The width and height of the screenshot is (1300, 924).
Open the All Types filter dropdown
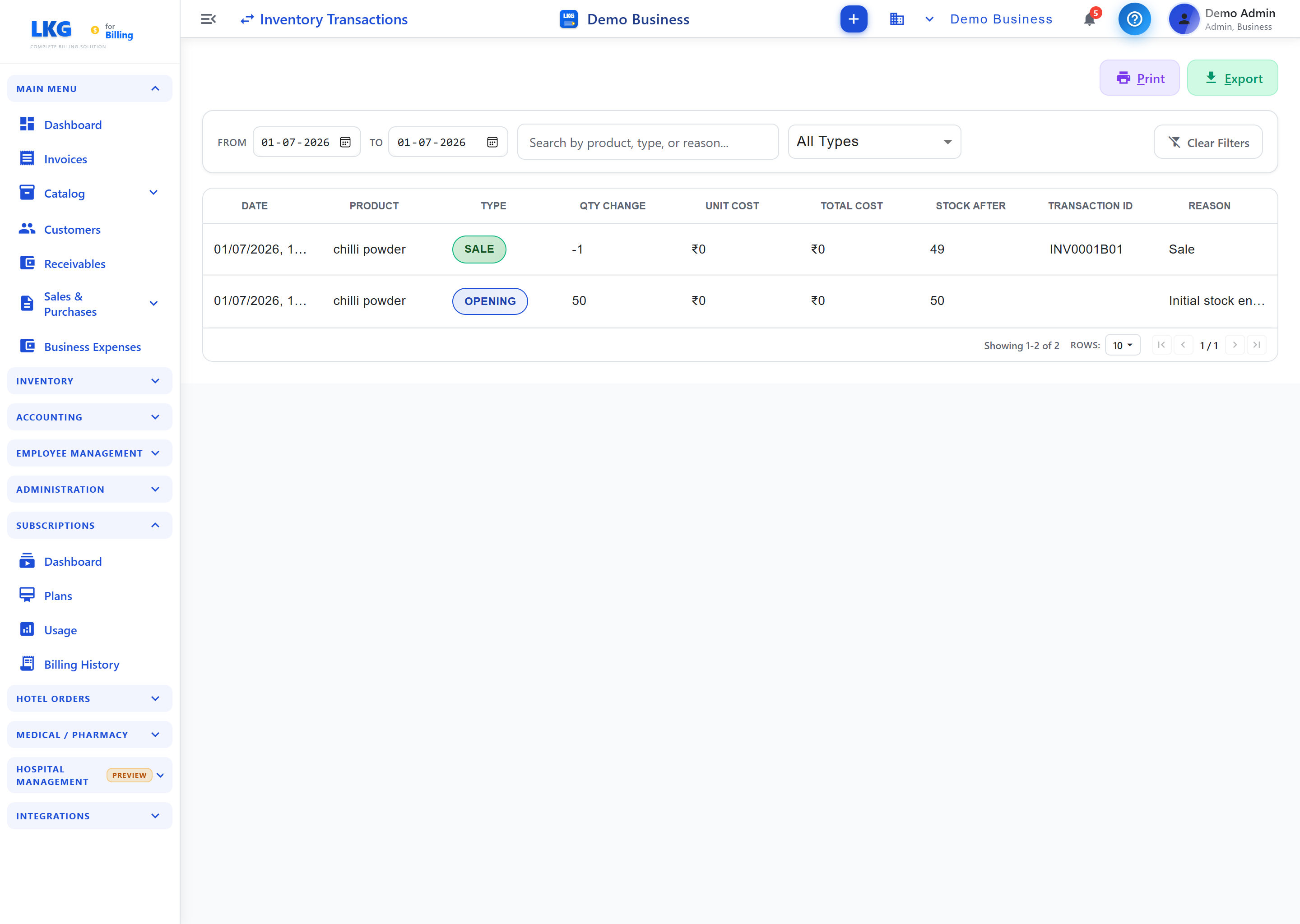[x=874, y=142]
